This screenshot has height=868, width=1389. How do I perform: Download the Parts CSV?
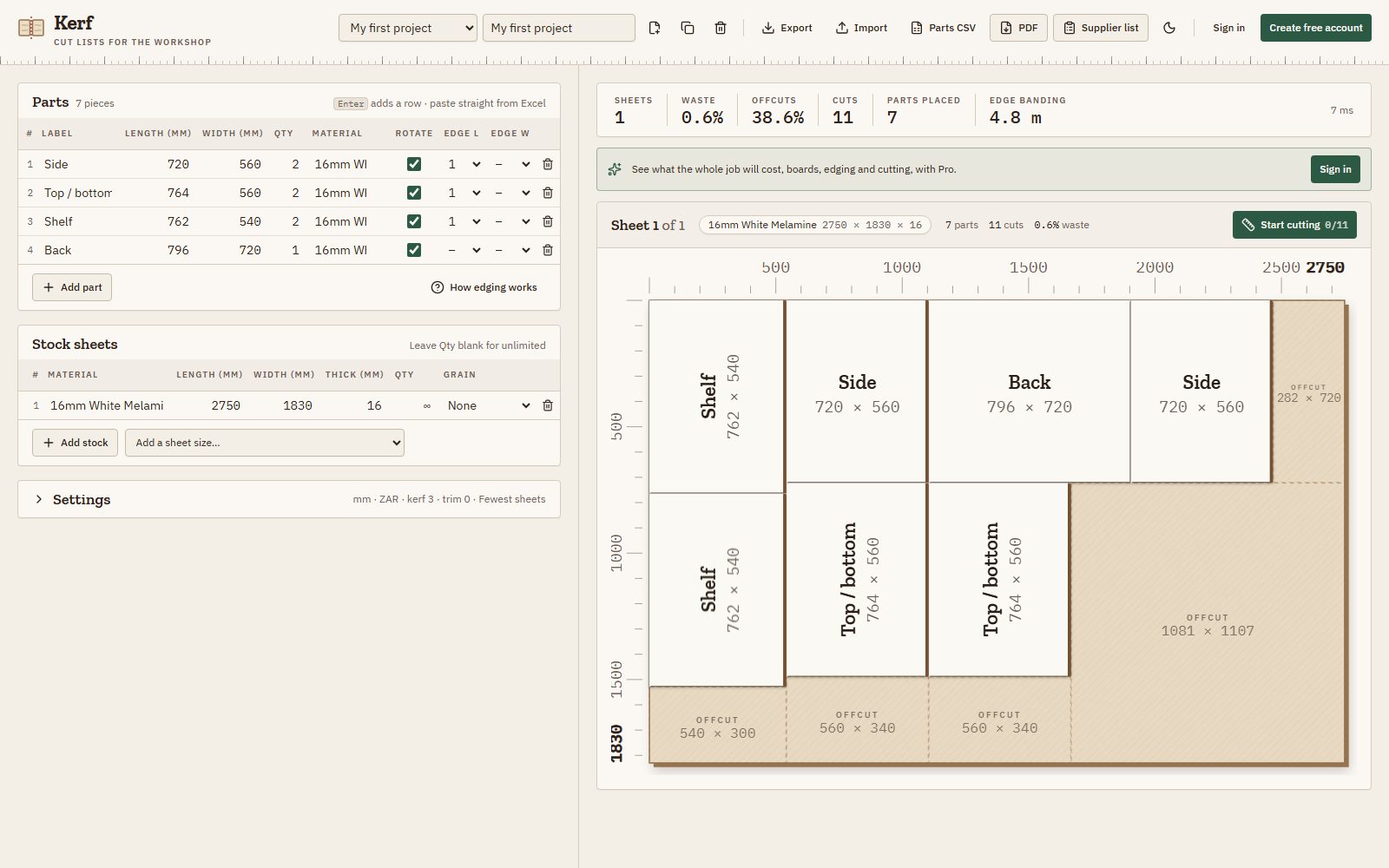point(944,28)
